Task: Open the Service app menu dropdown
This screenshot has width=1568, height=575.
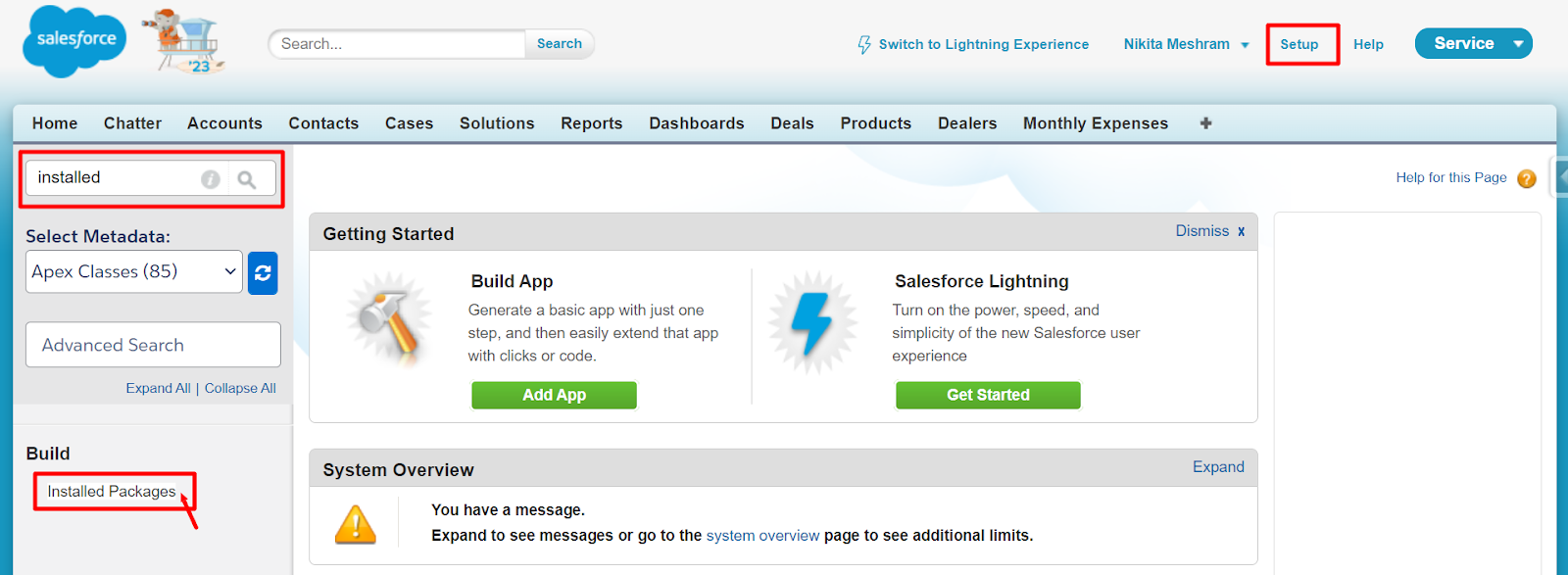Action: [x=1518, y=44]
